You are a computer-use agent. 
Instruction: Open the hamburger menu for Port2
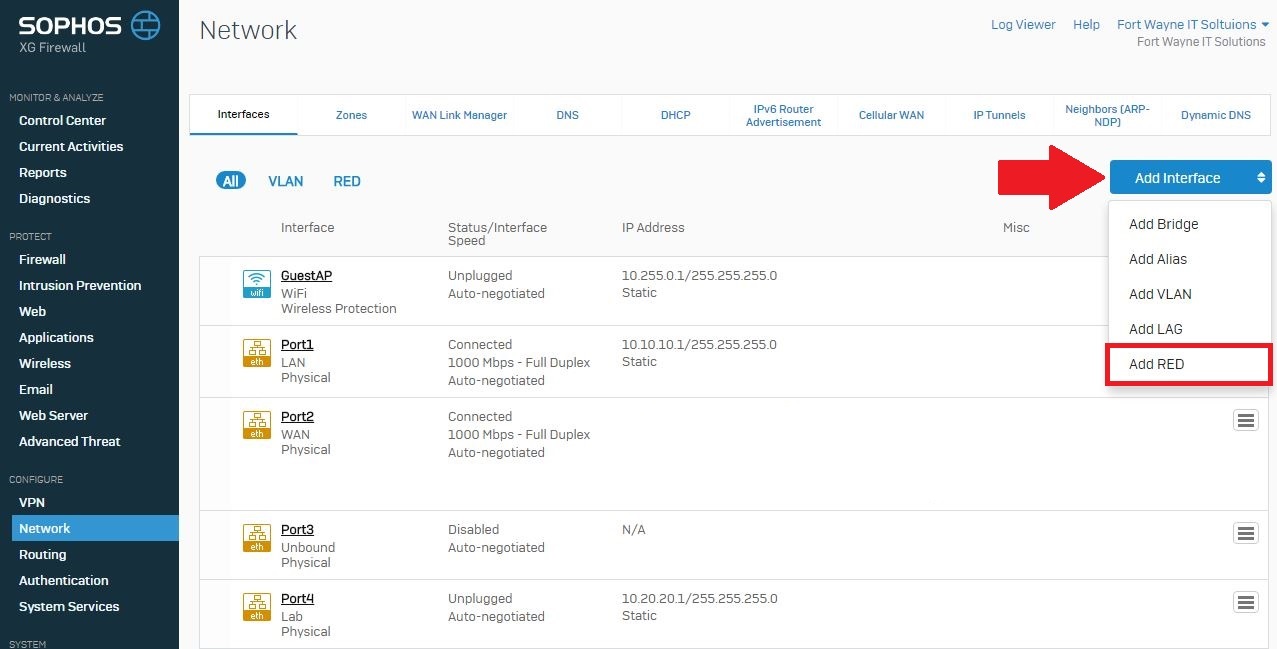pos(1245,420)
